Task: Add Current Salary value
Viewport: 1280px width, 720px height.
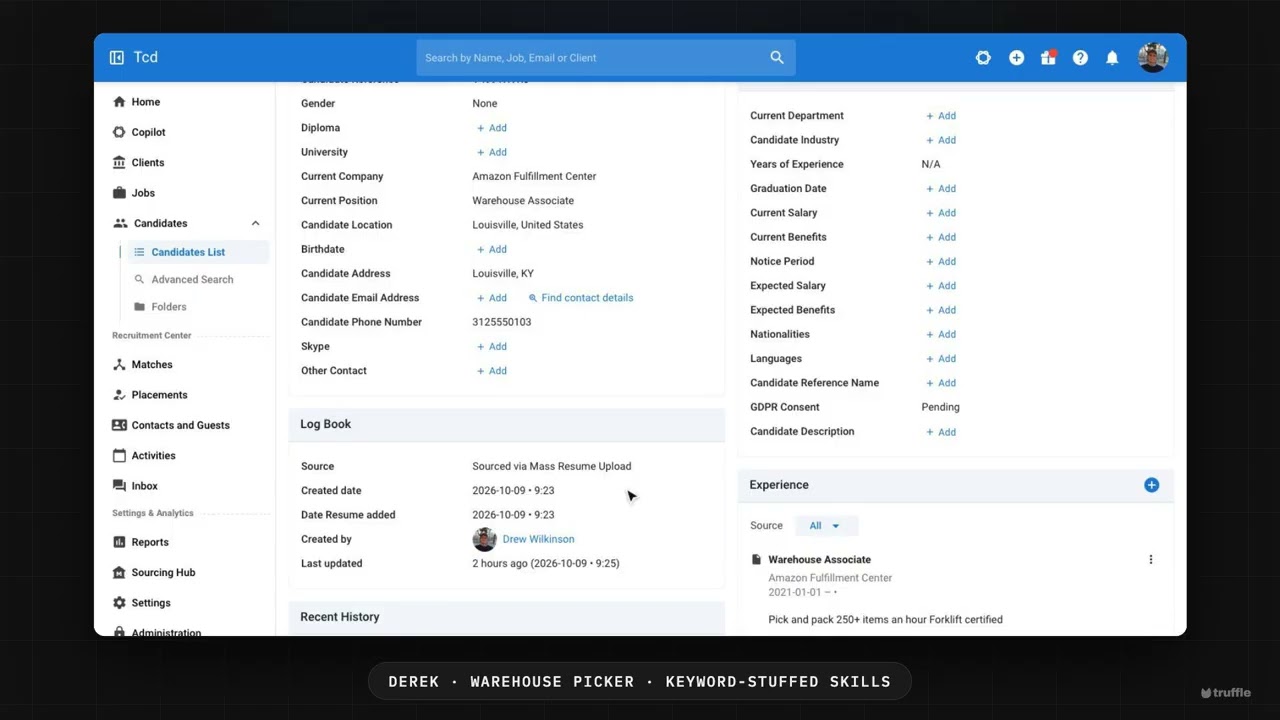Action: [940, 213]
